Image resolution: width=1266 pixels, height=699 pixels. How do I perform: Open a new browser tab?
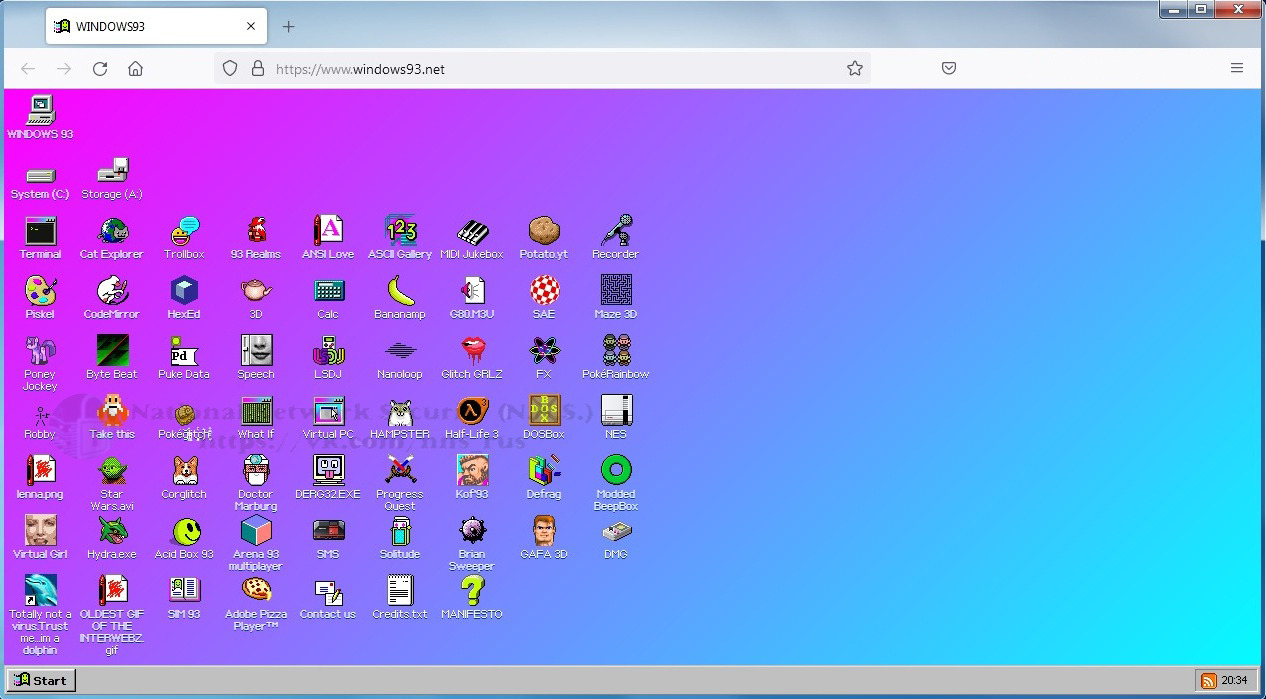[288, 26]
